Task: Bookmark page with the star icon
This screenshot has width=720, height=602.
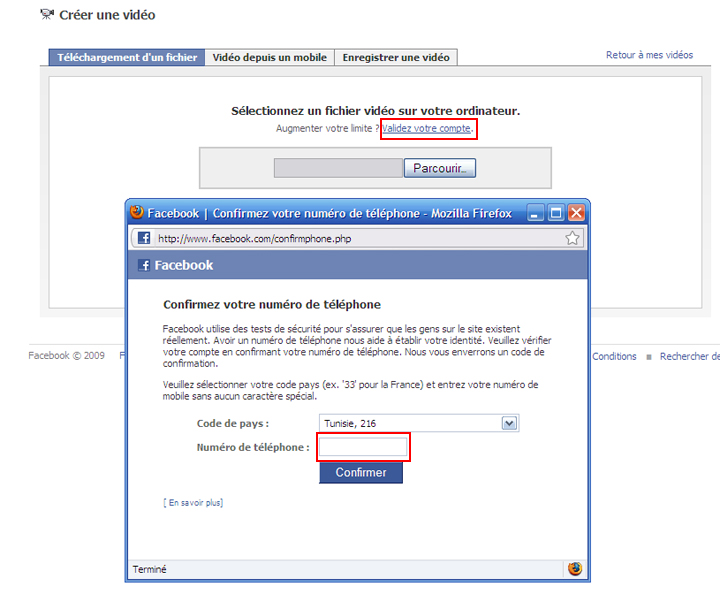Action: tap(572, 238)
